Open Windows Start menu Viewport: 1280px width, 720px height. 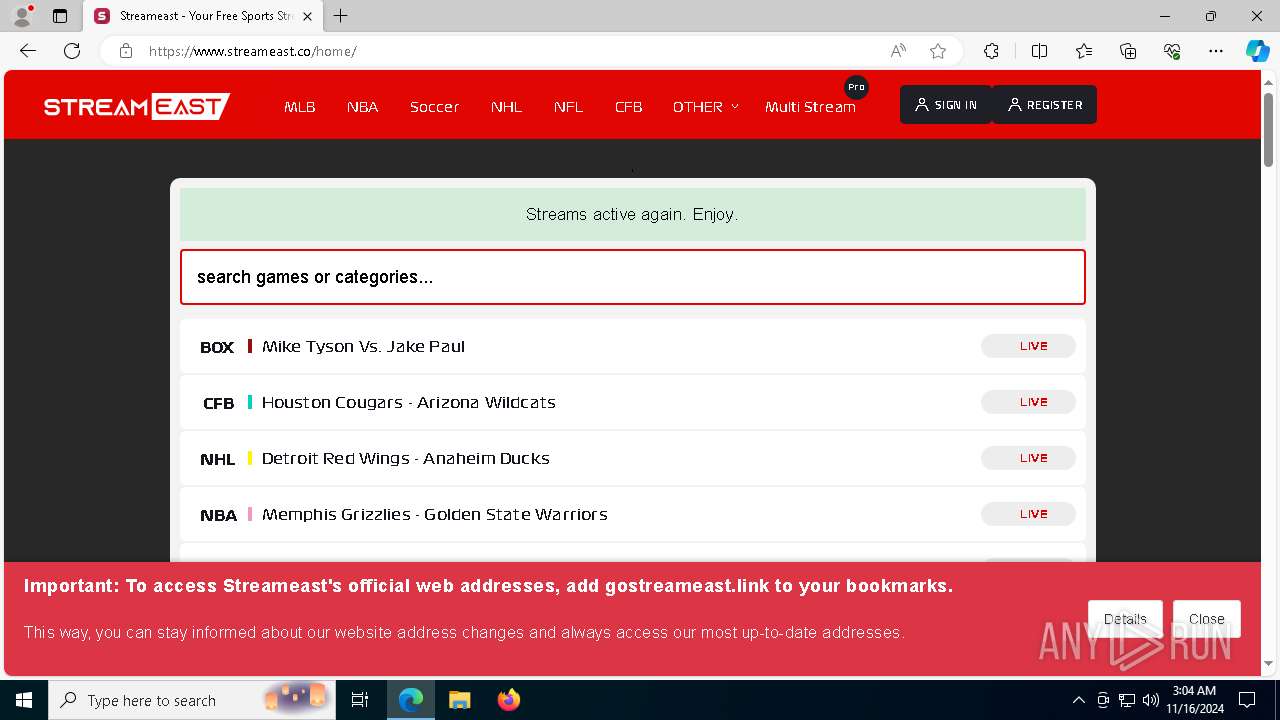[24, 700]
